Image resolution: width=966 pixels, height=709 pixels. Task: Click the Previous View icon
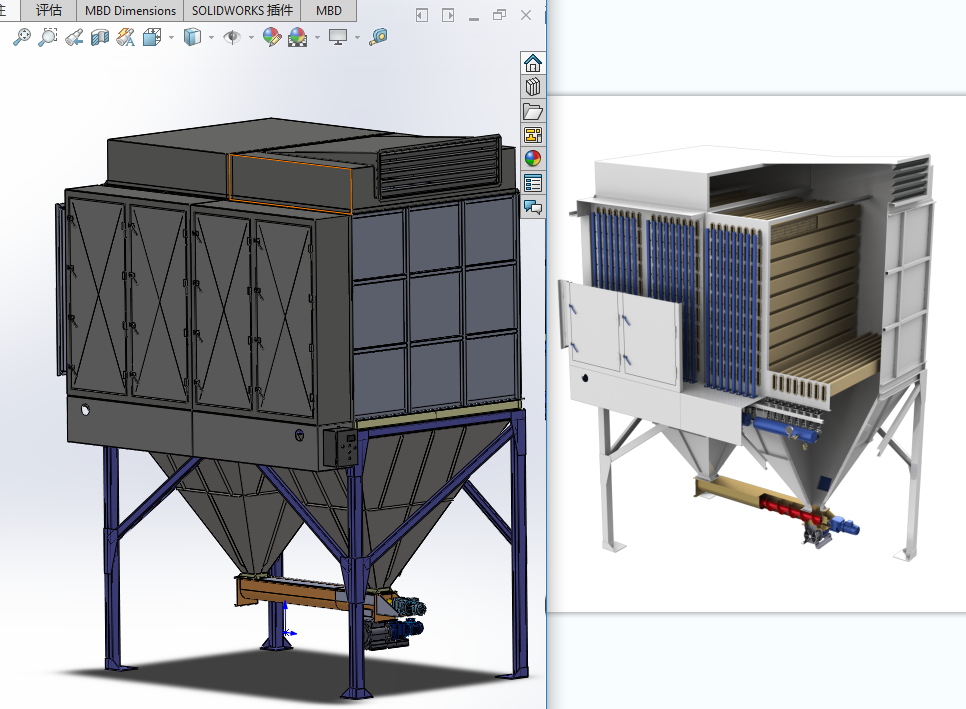[x=73, y=37]
